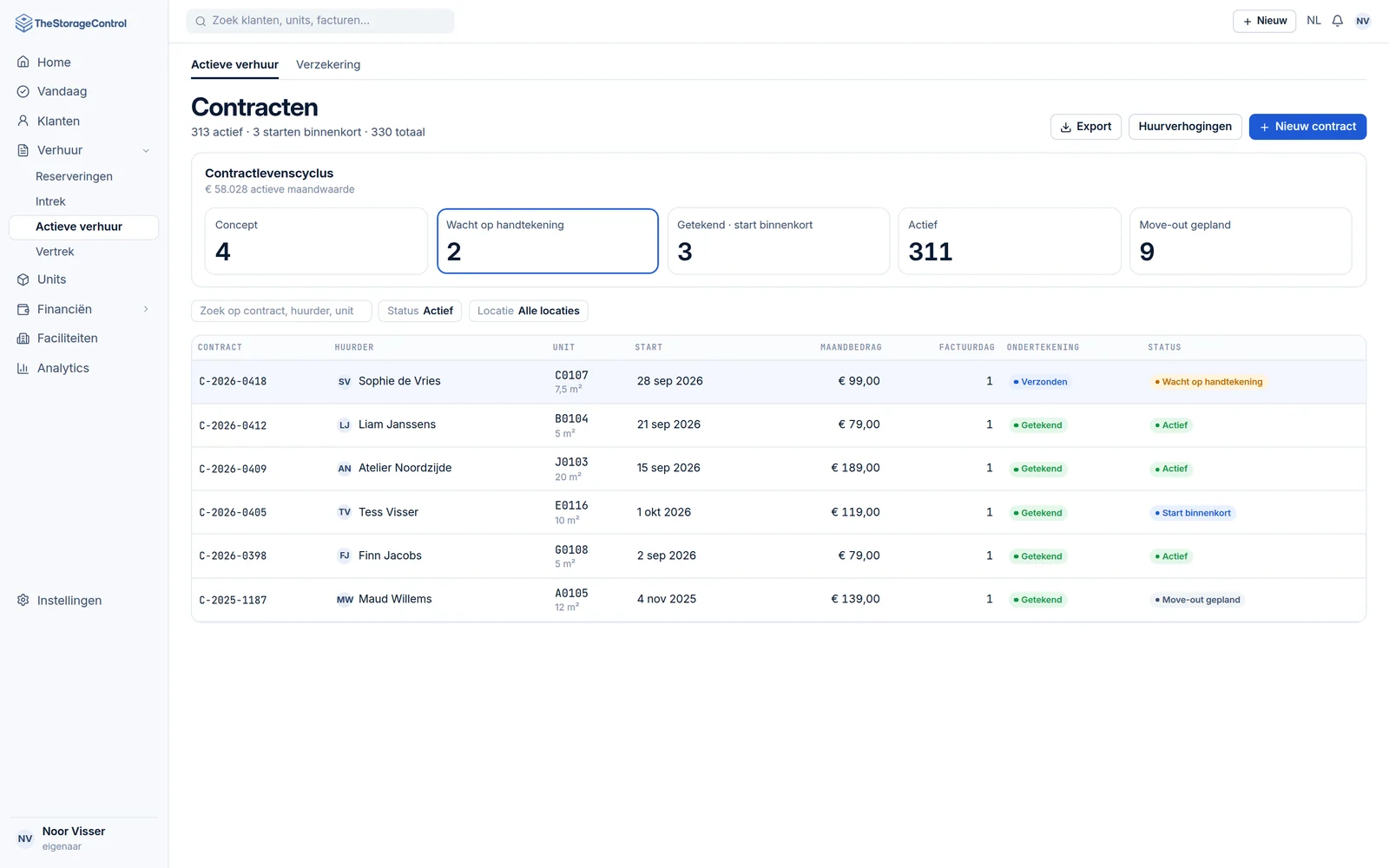This screenshot has height=868, width=1389.
Task: Filter by Move-out gepland card
Action: coord(1241,241)
